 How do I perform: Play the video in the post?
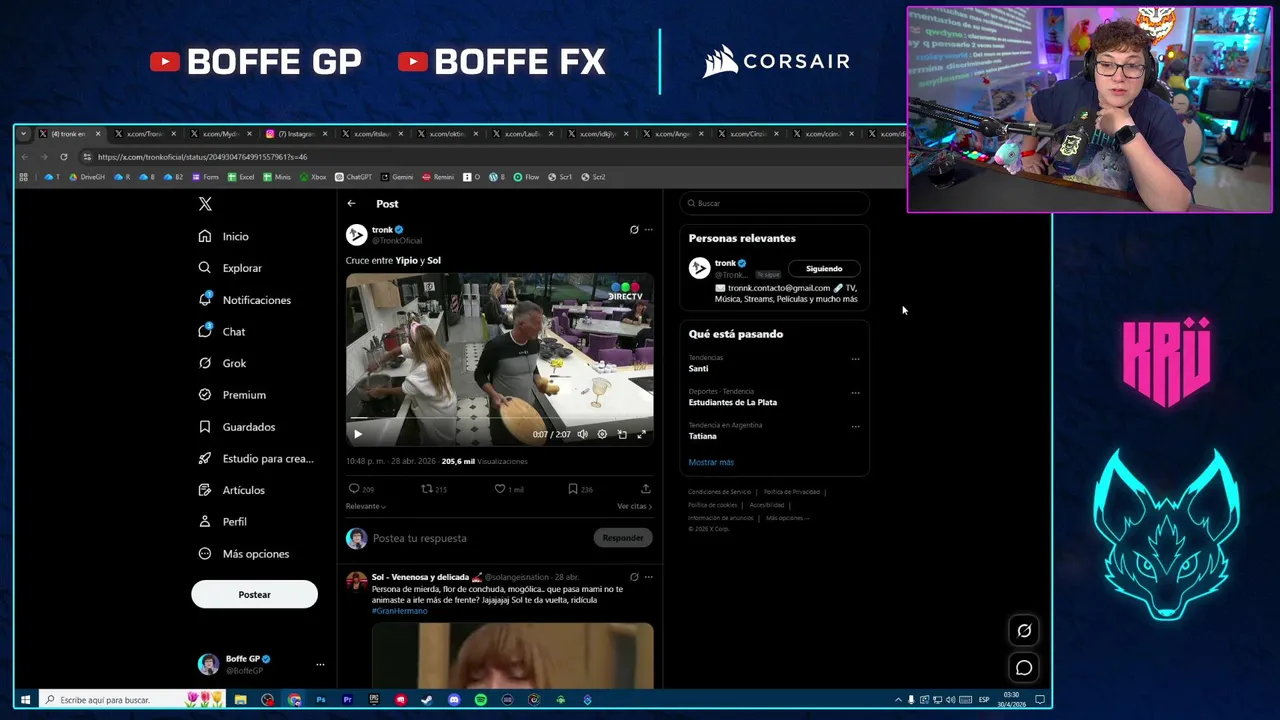tap(358, 434)
